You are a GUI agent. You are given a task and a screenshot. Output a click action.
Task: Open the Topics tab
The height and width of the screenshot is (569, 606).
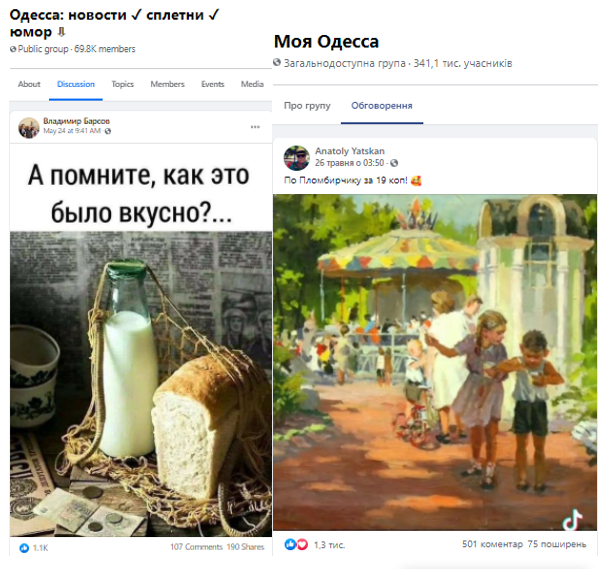[x=123, y=84]
